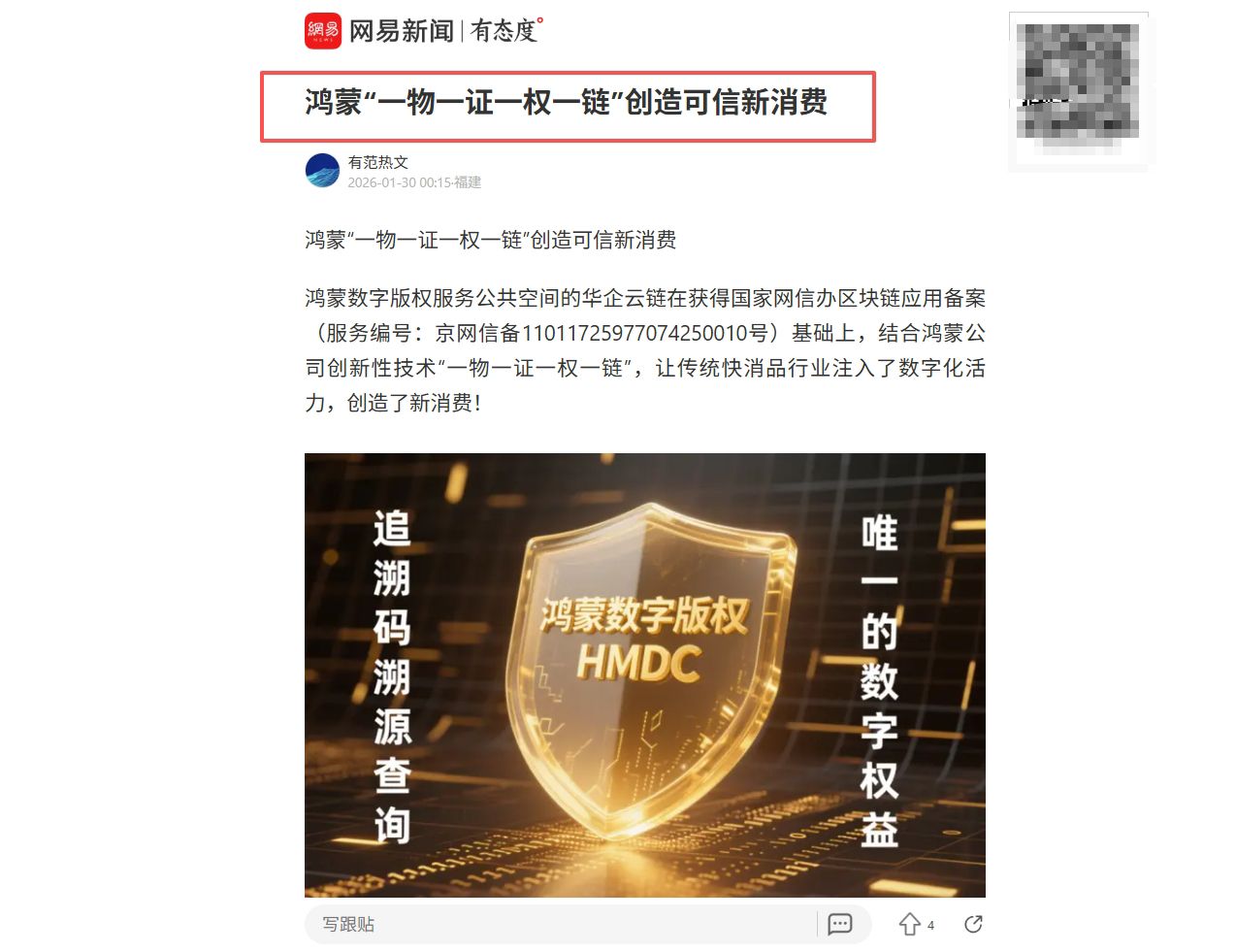The height and width of the screenshot is (952, 1236).
Task: Click the filing number 京网信备 text
Action: [601, 333]
